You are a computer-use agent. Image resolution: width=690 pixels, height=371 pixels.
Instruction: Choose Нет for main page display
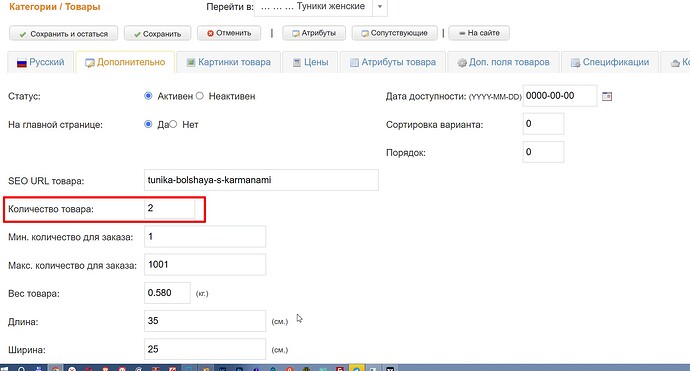click(173, 124)
